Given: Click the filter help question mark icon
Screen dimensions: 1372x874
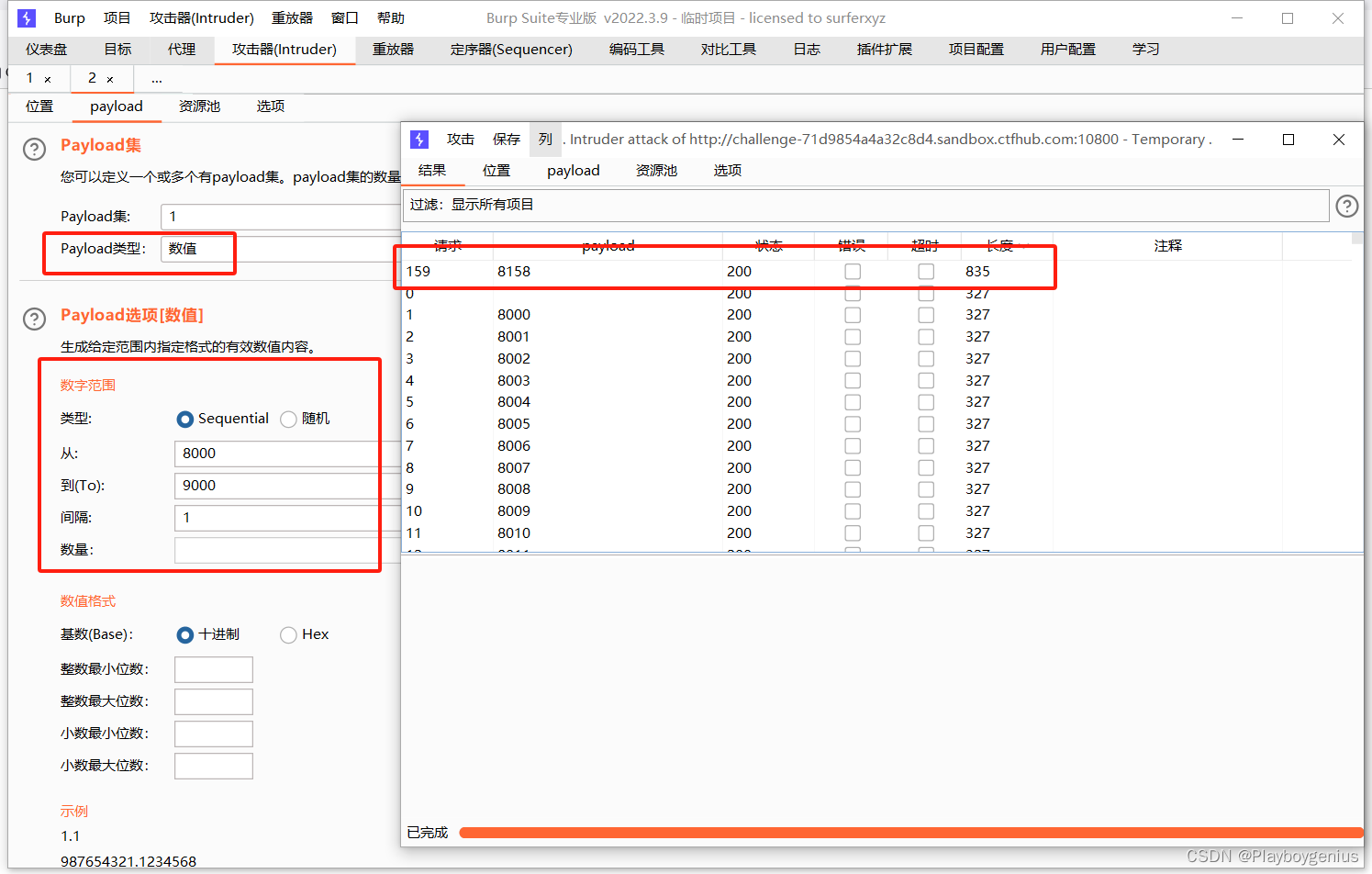Looking at the screenshot, I should click(1347, 206).
